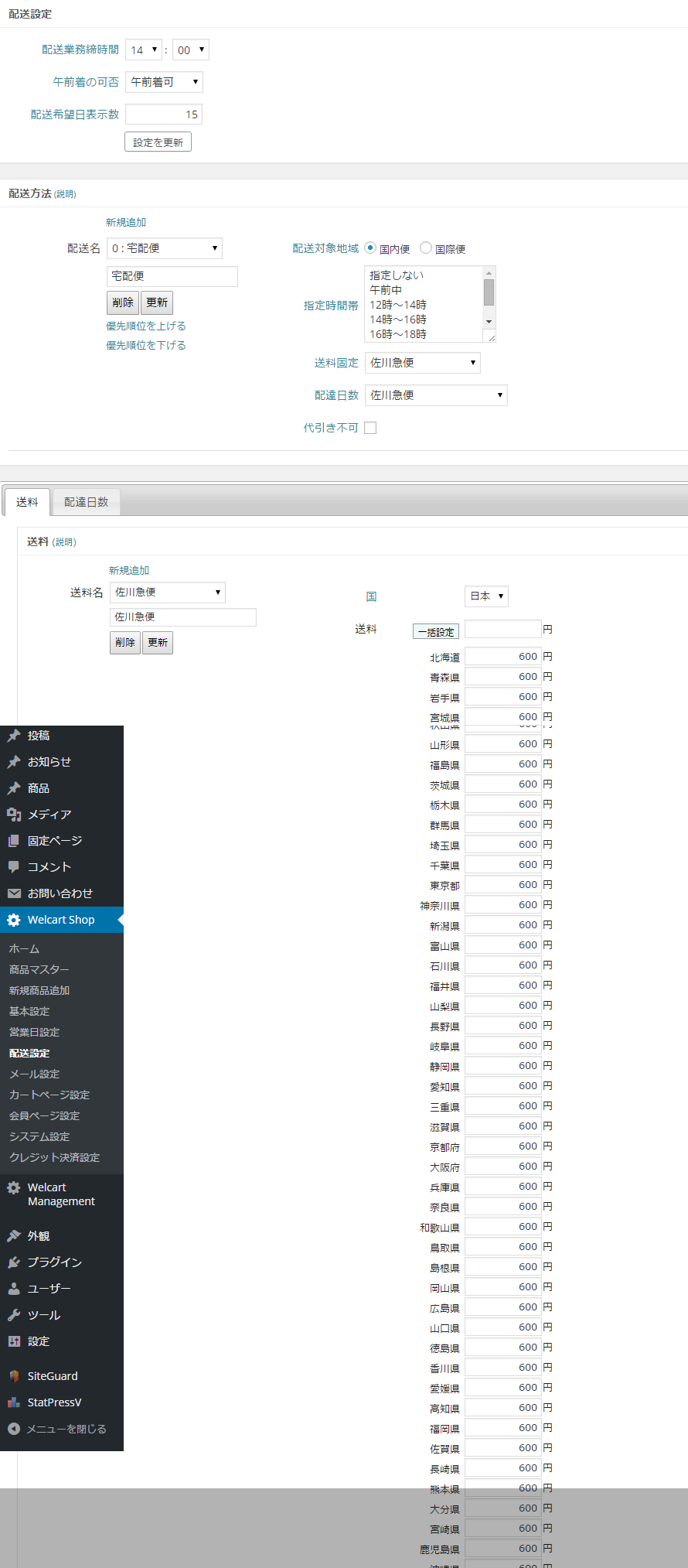Open クレジット決済設定 in the submenu
The image size is (688, 1568).
pos(54,1157)
